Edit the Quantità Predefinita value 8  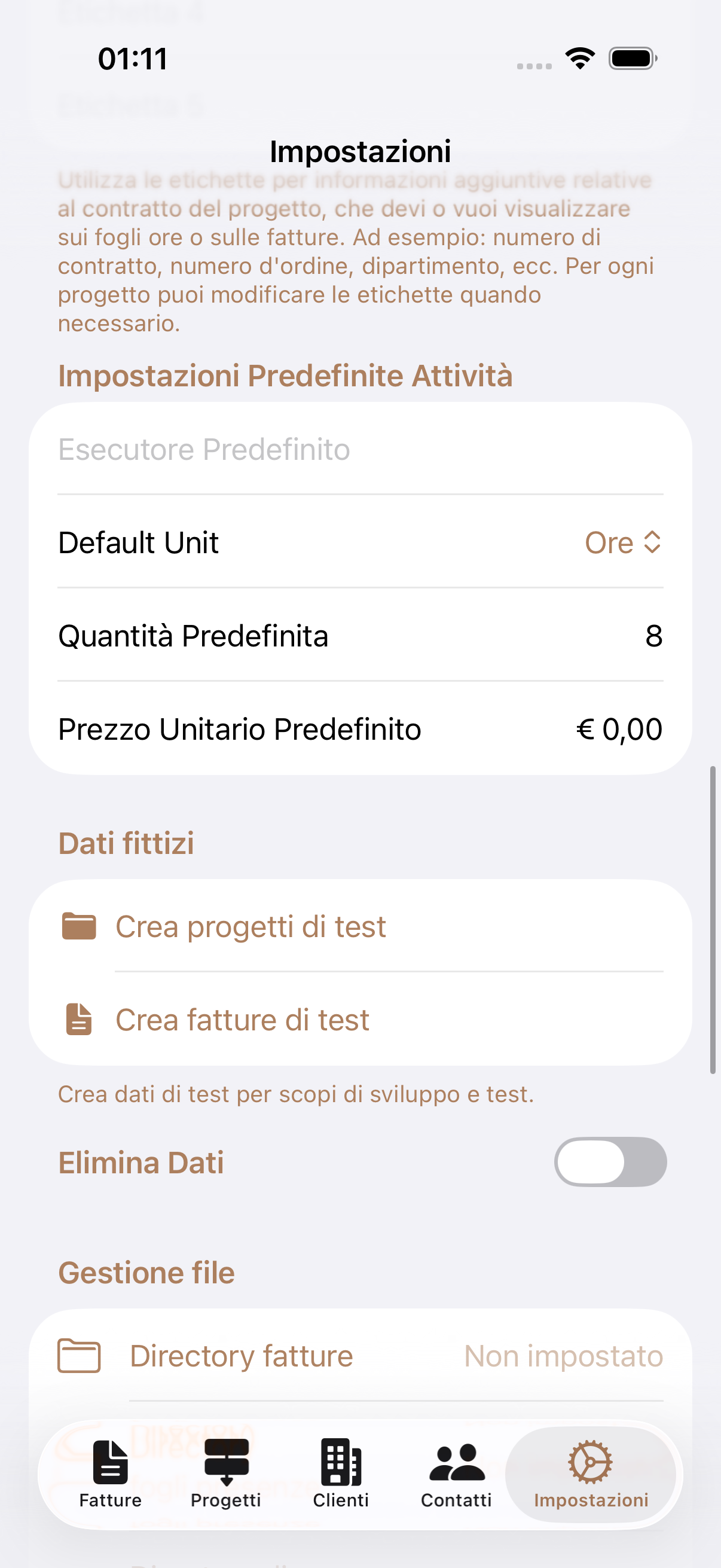(653, 636)
